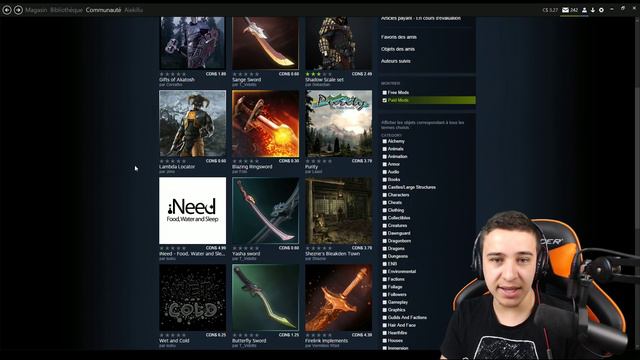Tick the Factions category checkbox
This screenshot has height=360, width=640.
384,279
